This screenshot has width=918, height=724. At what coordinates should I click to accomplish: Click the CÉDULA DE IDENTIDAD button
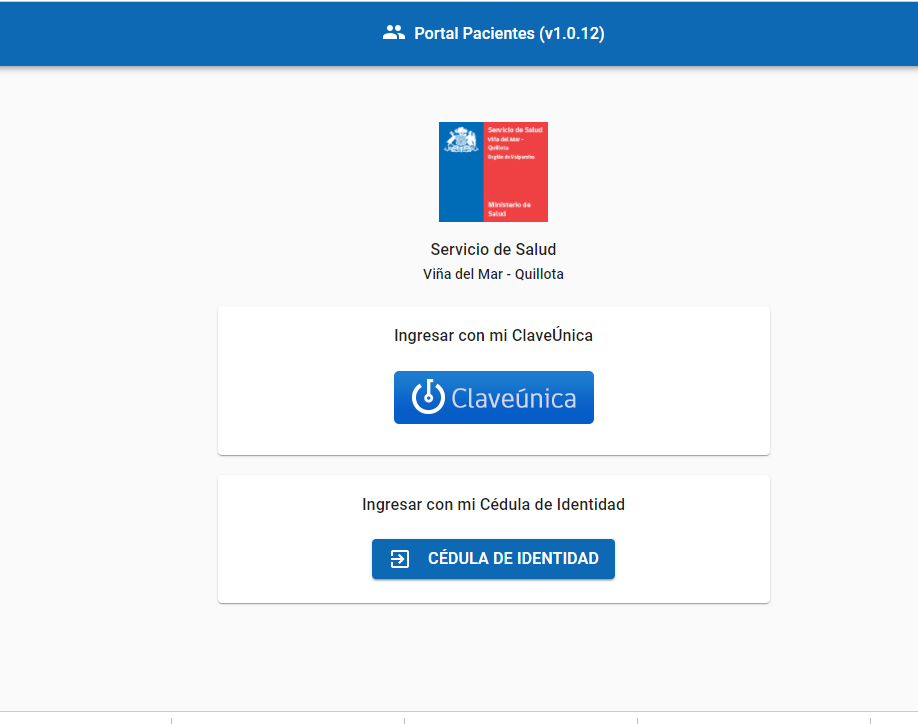[x=494, y=559]
